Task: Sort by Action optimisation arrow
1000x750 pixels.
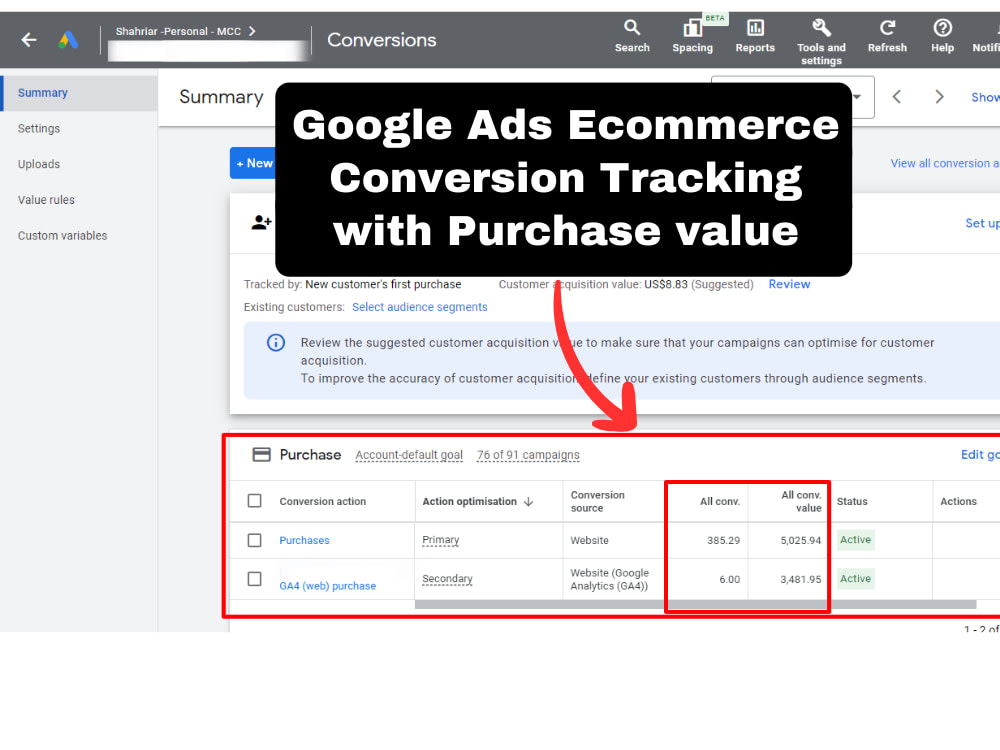Action: point(528,502)
